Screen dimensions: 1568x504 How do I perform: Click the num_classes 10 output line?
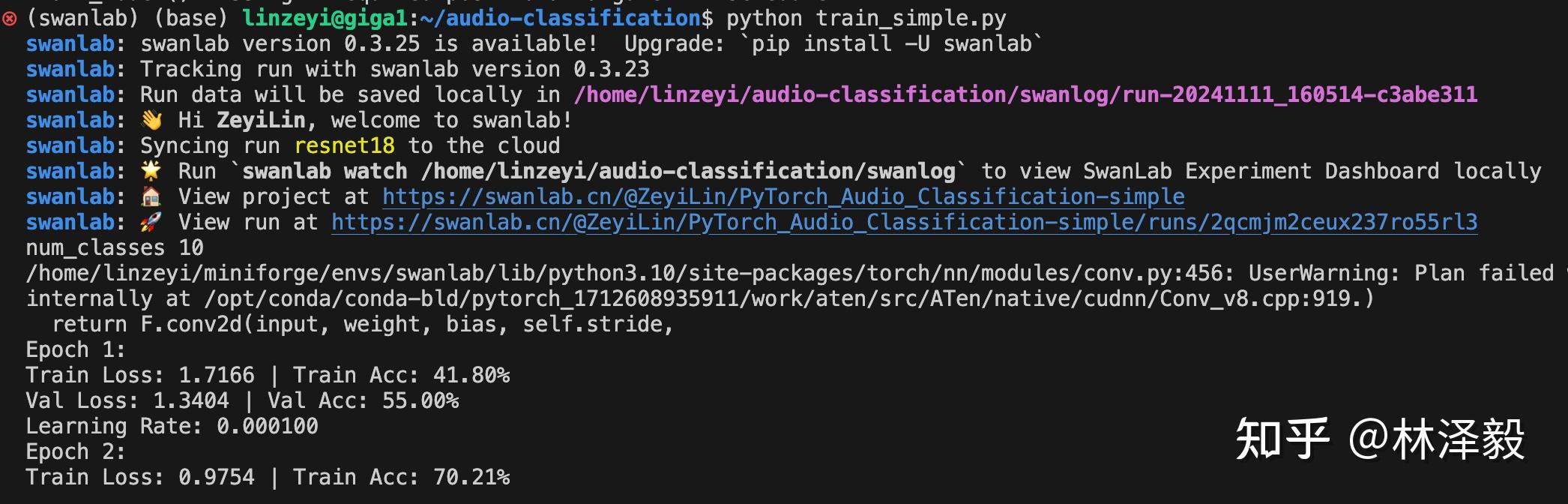tap(114, 248)
